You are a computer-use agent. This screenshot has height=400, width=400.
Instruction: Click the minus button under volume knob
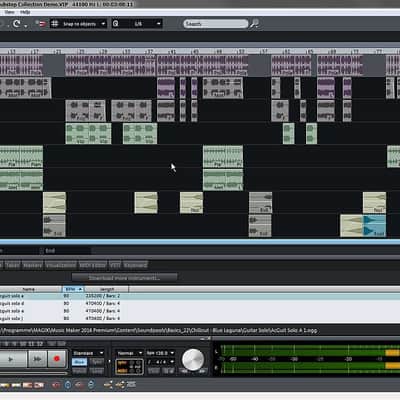(x=184, y=371)
